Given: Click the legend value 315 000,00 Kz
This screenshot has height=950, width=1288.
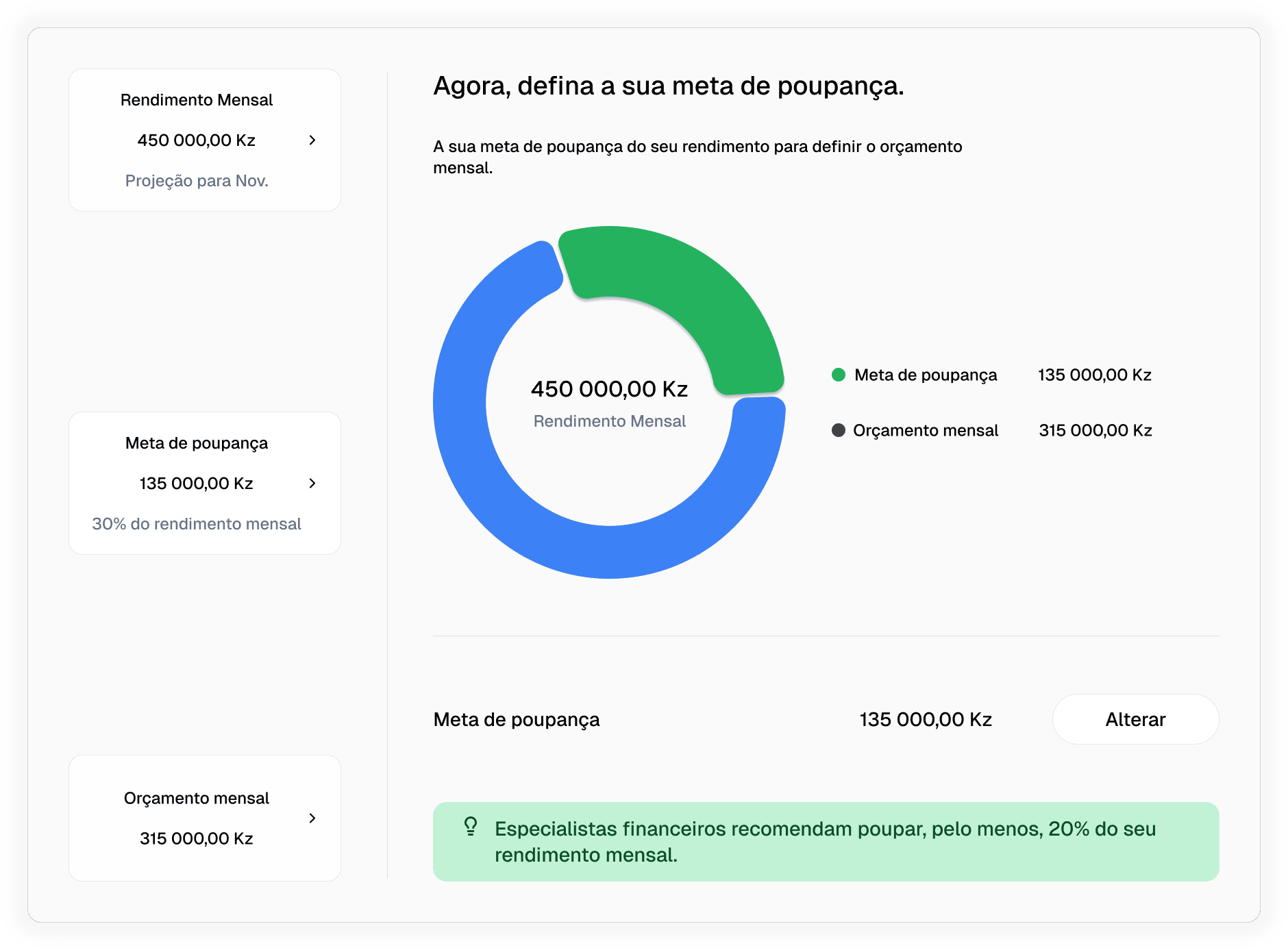Looking at the screenshot, I should point(1094,430).
